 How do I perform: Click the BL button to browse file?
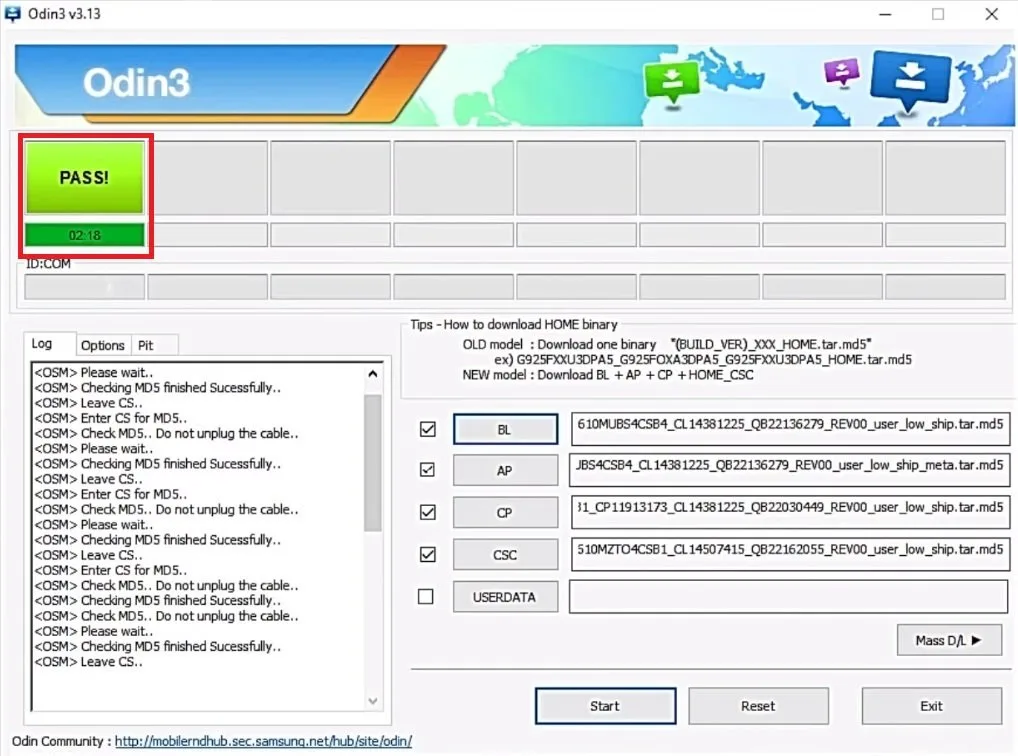click(505, 429)
